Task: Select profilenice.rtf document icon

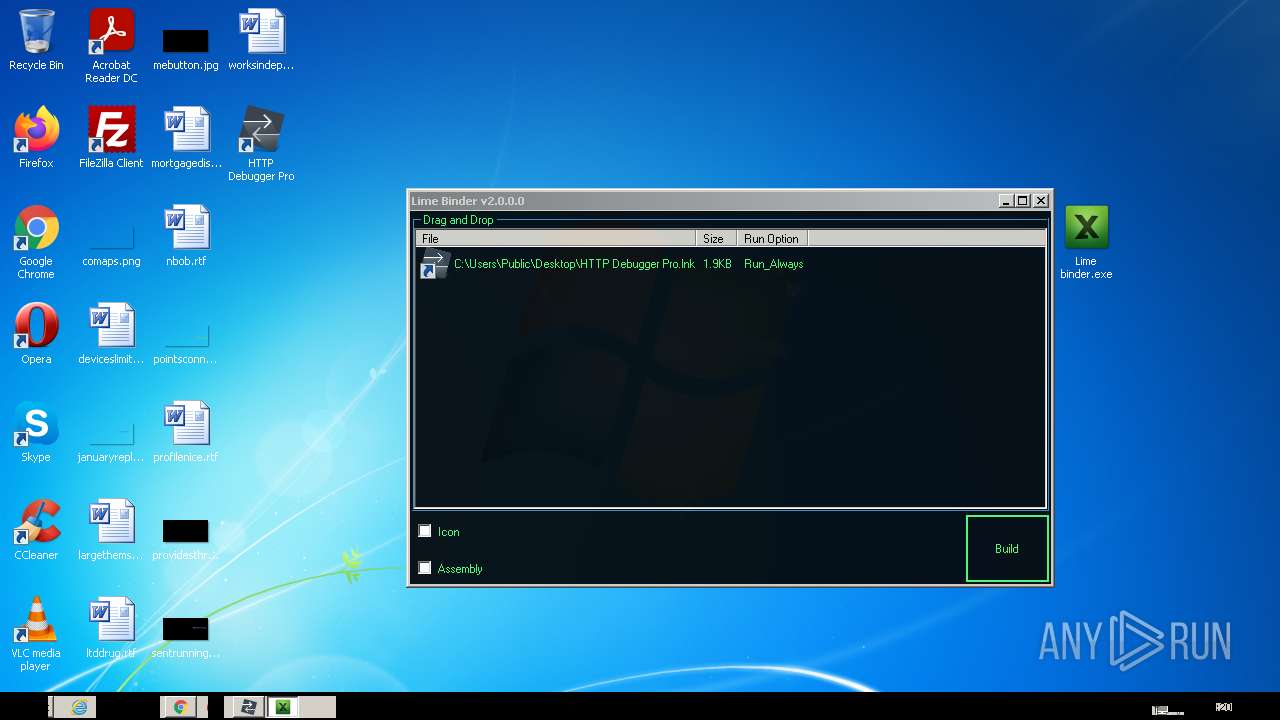Action: 186,432
